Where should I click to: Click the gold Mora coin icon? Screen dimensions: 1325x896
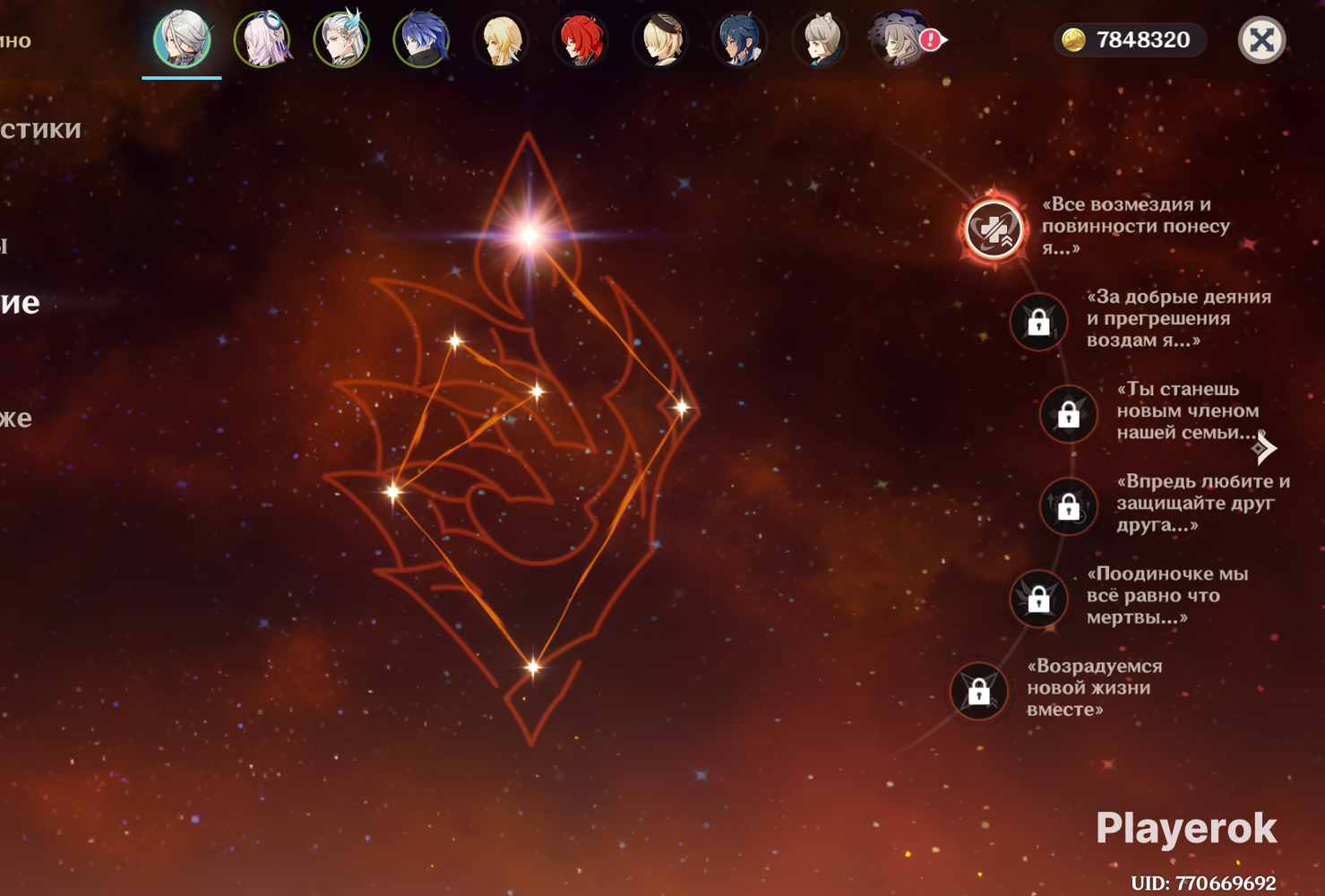click(x=1073, y=39)
